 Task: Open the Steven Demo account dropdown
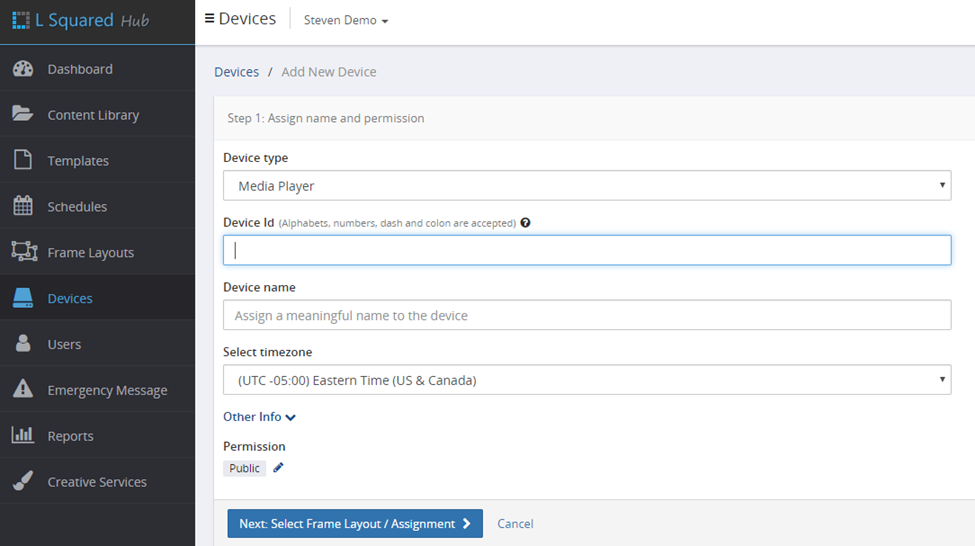[346, 20]
